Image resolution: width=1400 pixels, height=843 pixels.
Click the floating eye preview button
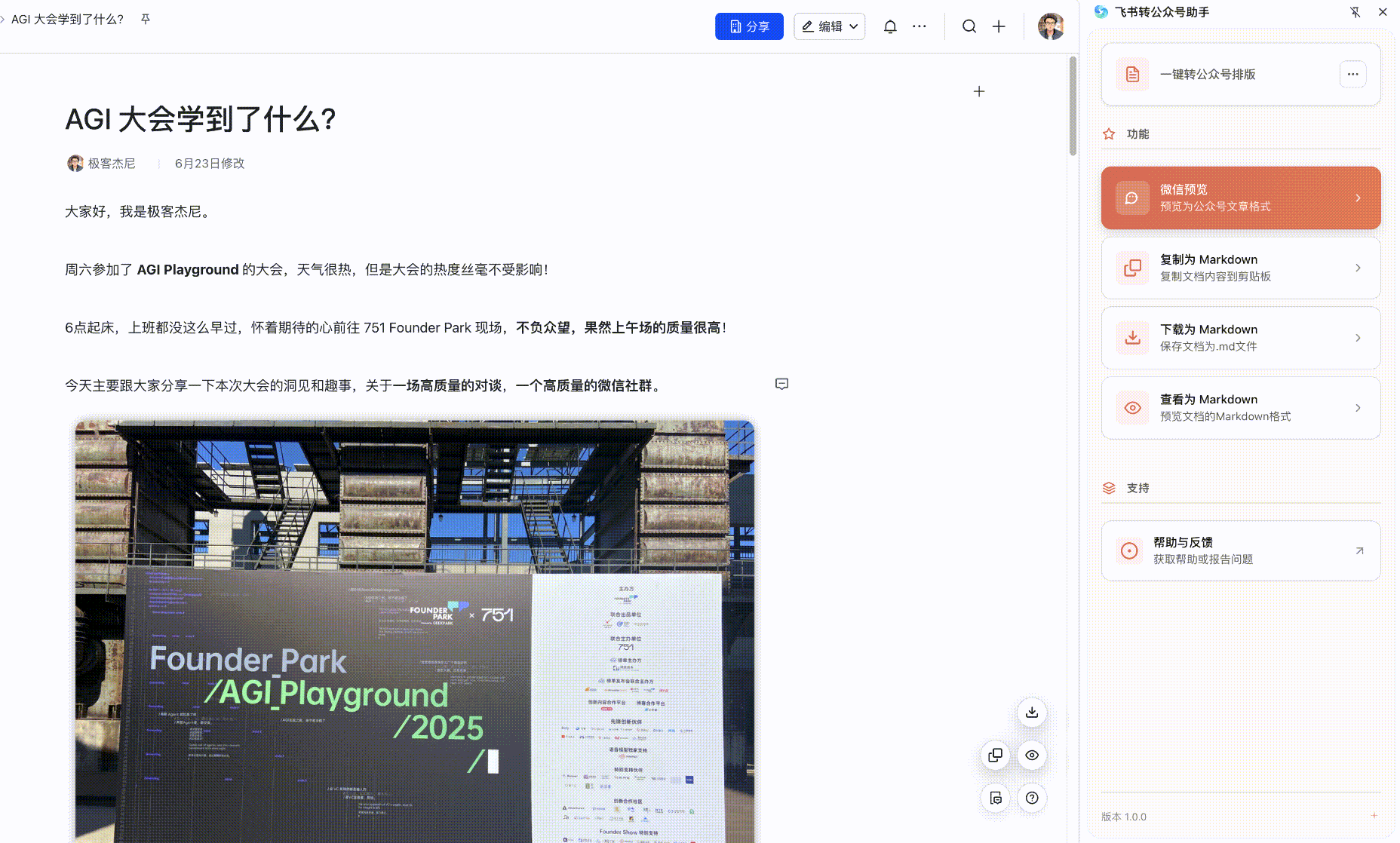[x=1032, y=755]
